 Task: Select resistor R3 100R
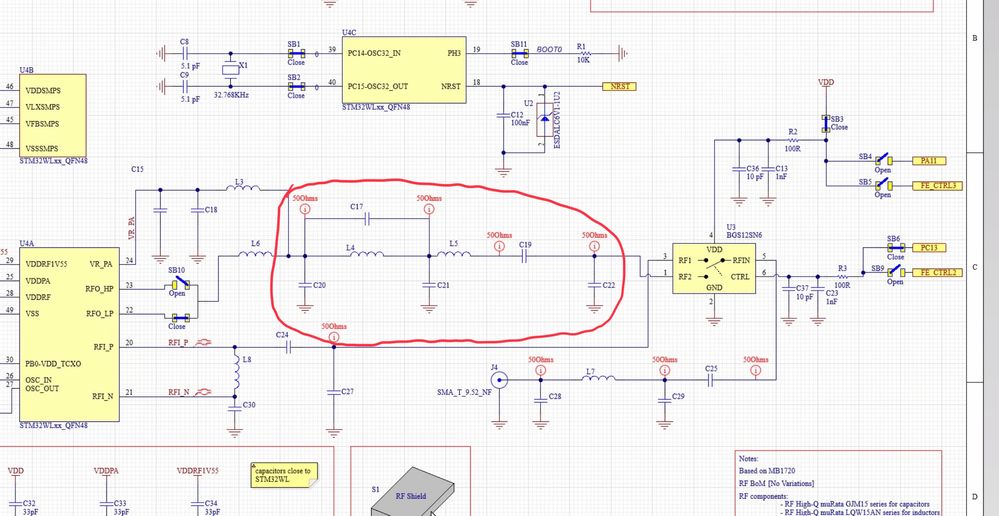click(842, 276)
